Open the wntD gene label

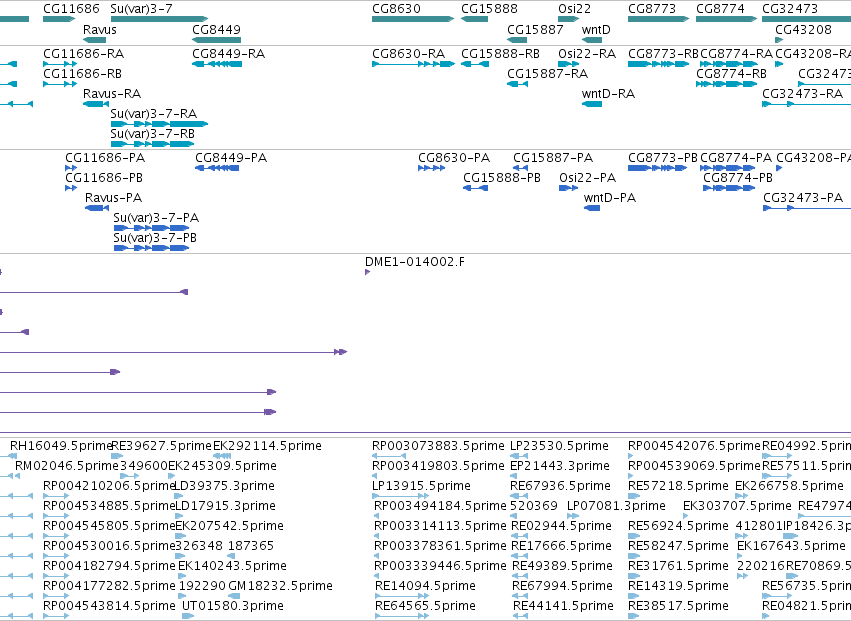pyautogui.click(x=596, y=29)
